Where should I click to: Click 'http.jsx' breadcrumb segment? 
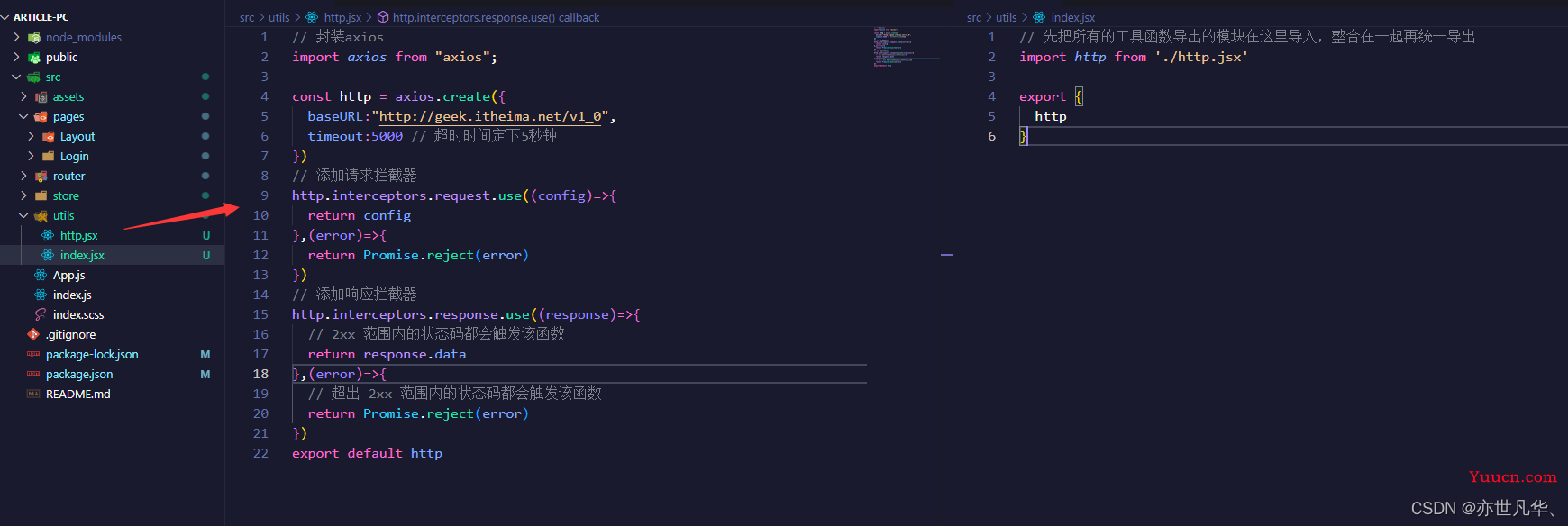pos(342,17)
